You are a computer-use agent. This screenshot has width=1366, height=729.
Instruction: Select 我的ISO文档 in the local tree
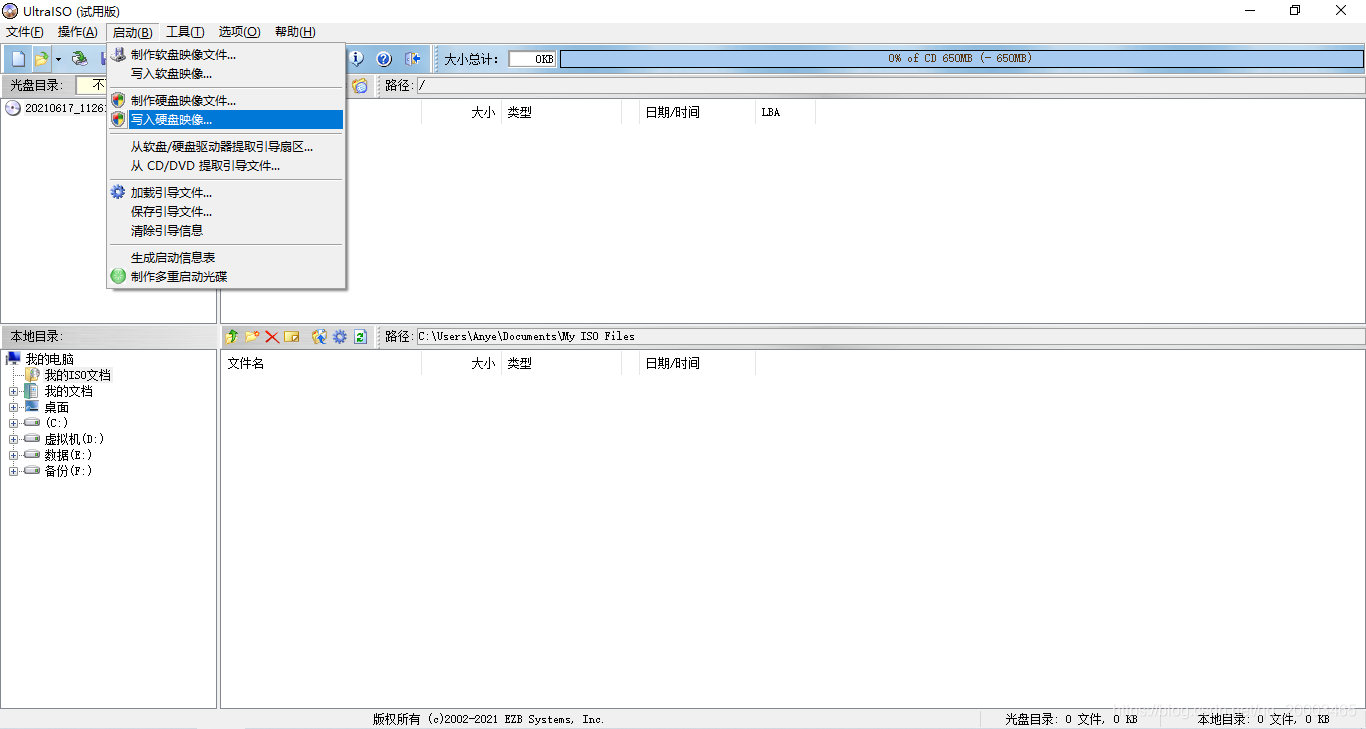click(x=77, y=375)
